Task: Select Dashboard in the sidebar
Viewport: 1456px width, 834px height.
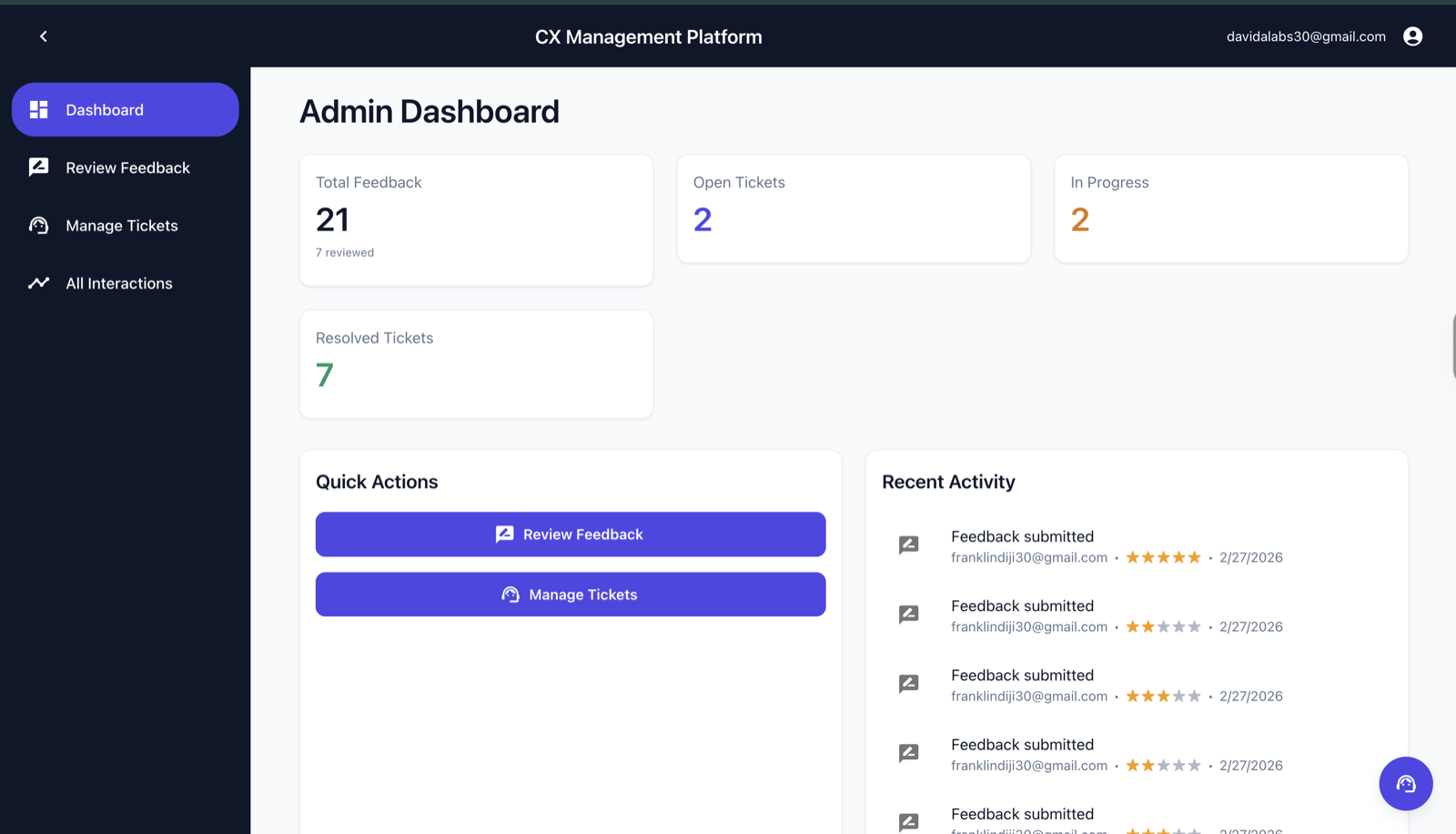Action: coord(126,110)
